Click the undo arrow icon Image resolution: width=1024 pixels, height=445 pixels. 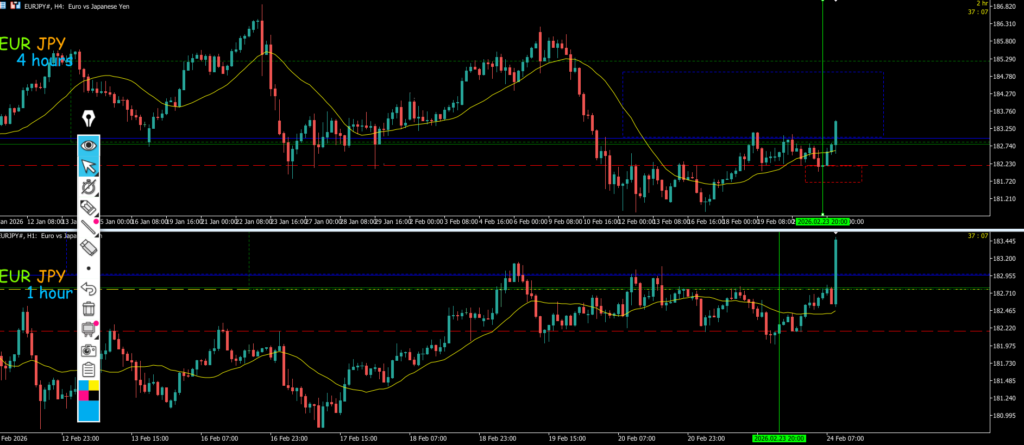[x=90, y=289]
